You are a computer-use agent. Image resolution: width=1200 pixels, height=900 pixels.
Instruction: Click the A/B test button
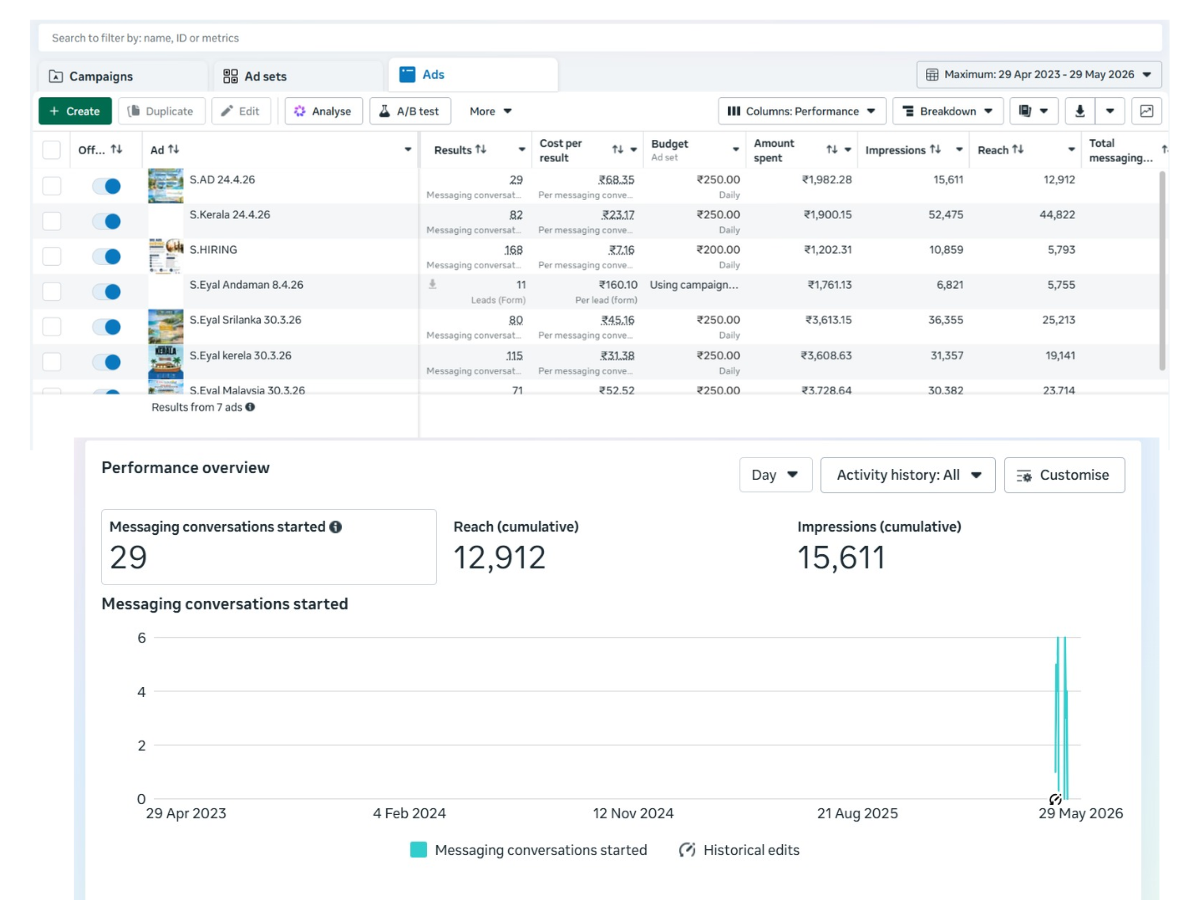411,111
